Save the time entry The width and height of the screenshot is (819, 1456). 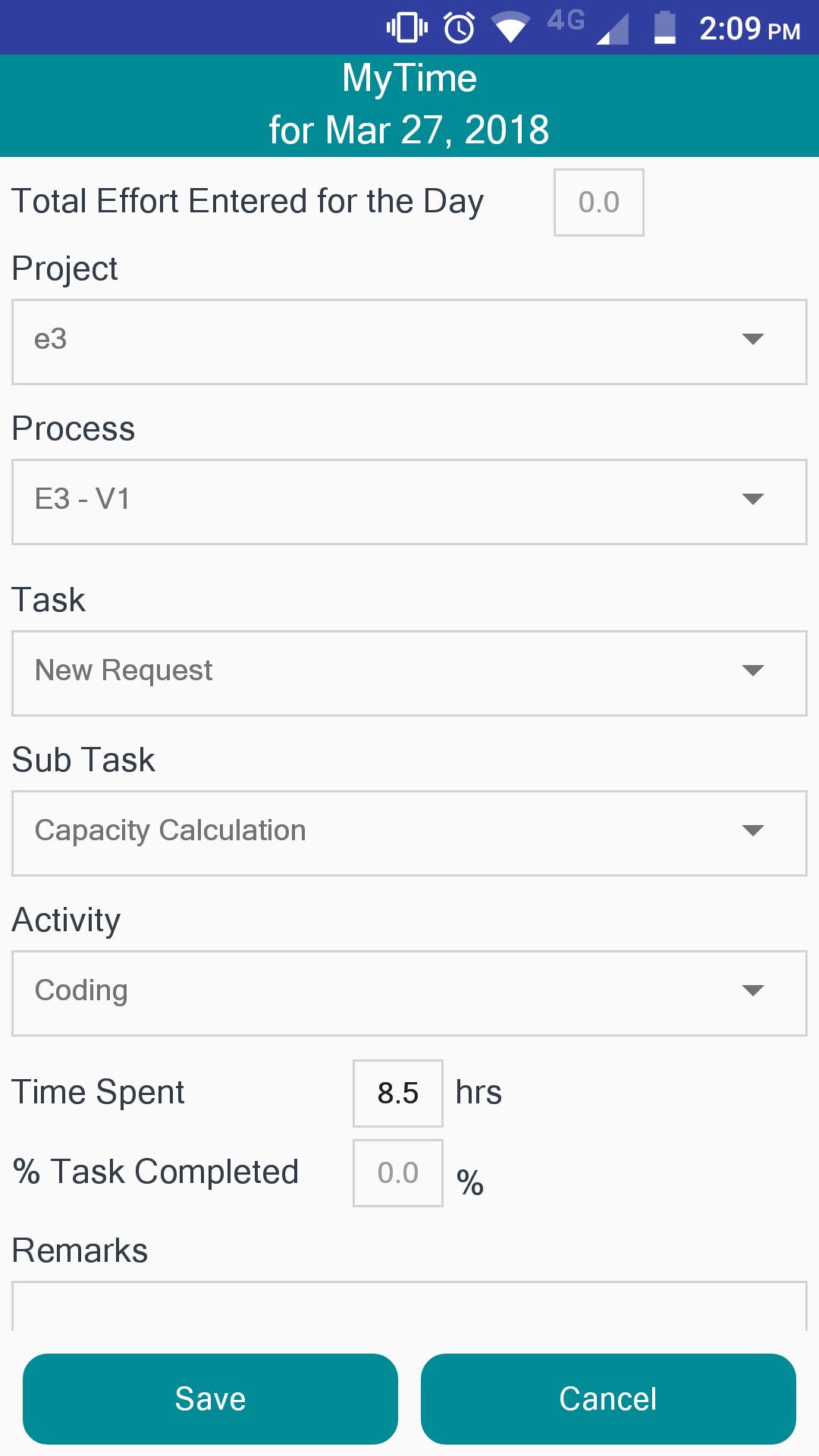(210, 1399)
